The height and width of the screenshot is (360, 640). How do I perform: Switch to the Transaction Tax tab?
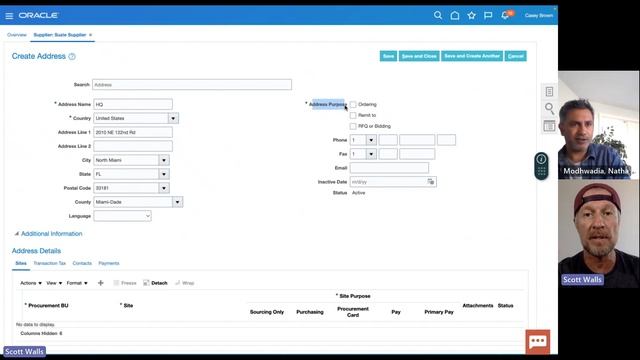click(x=49, y=263)
